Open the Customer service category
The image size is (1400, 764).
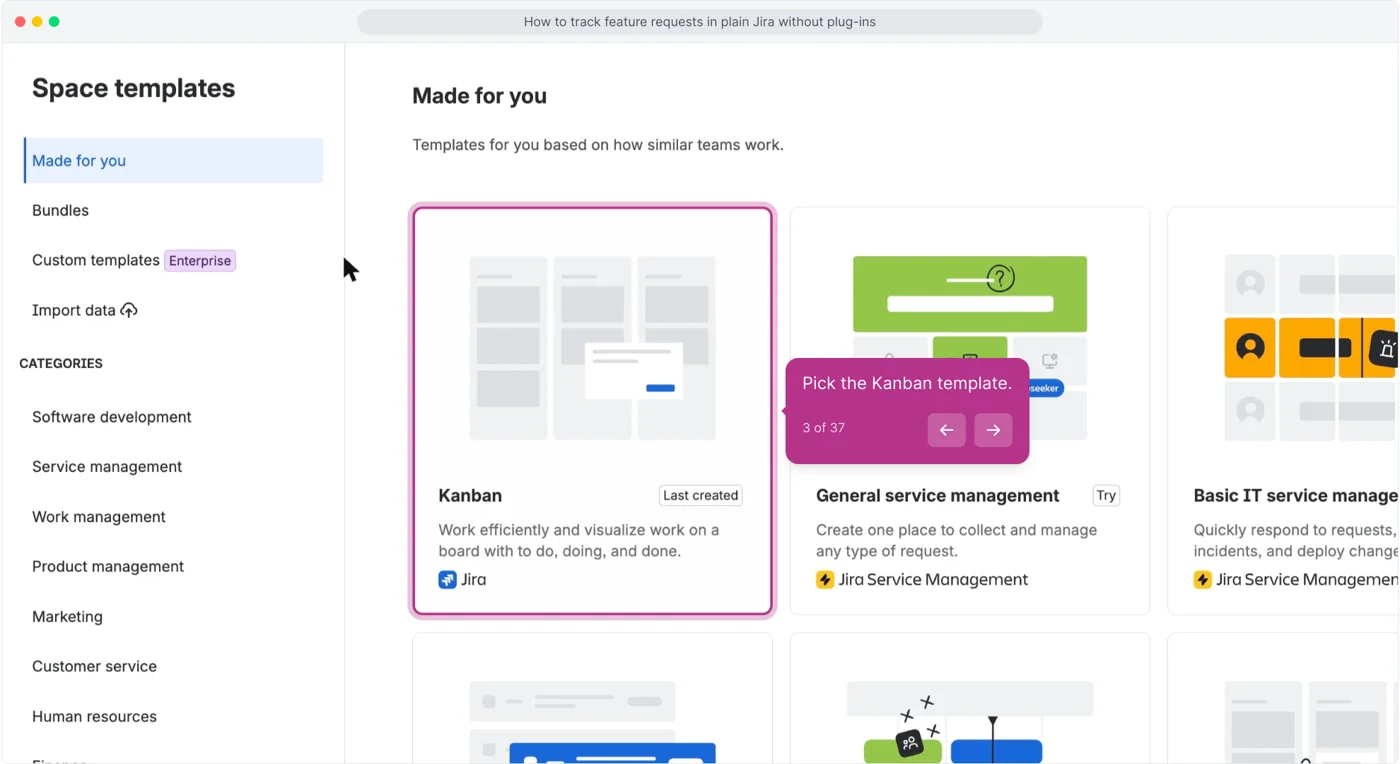[x=94, y=666]
